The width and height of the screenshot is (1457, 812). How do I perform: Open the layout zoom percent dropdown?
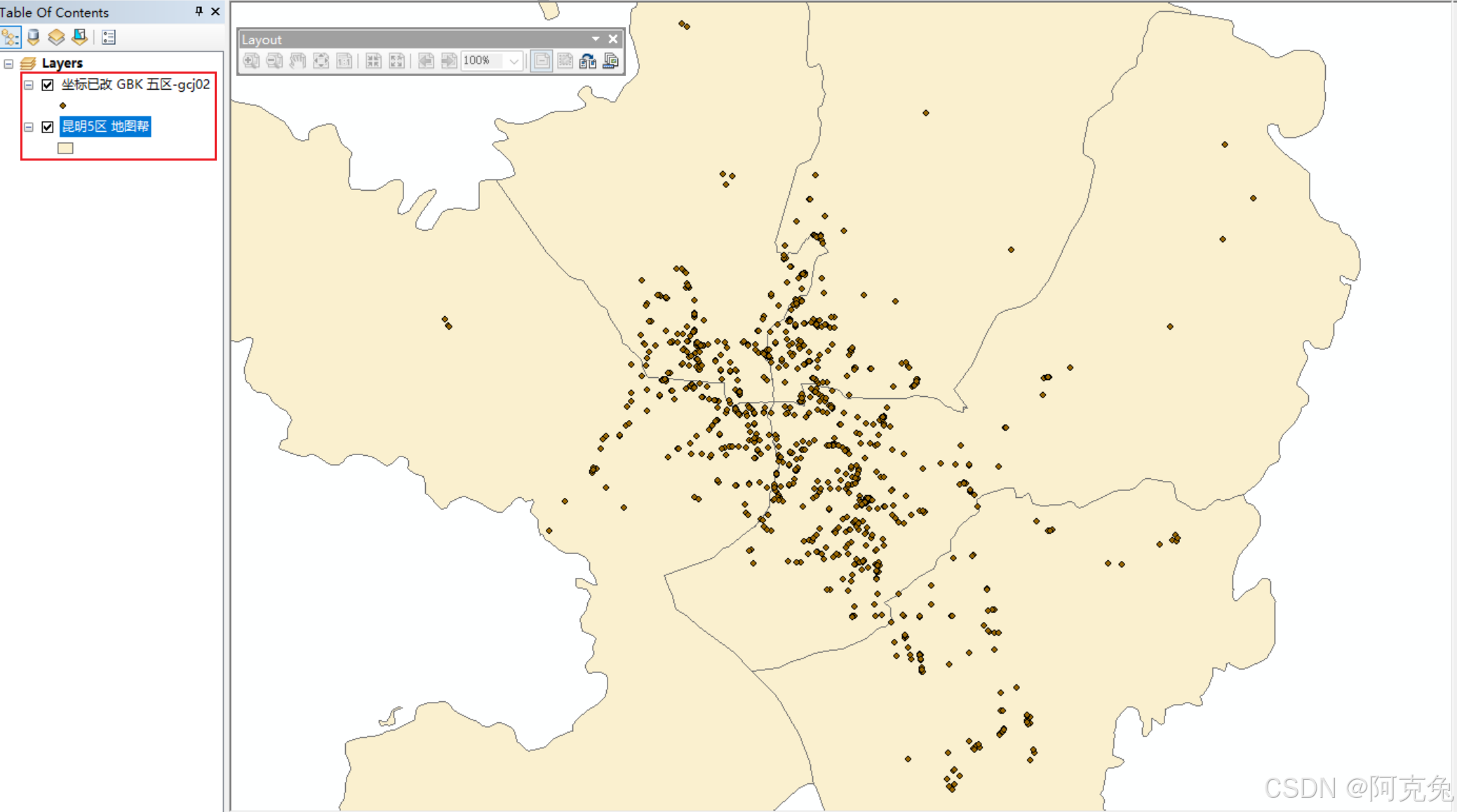click(514, 61)
